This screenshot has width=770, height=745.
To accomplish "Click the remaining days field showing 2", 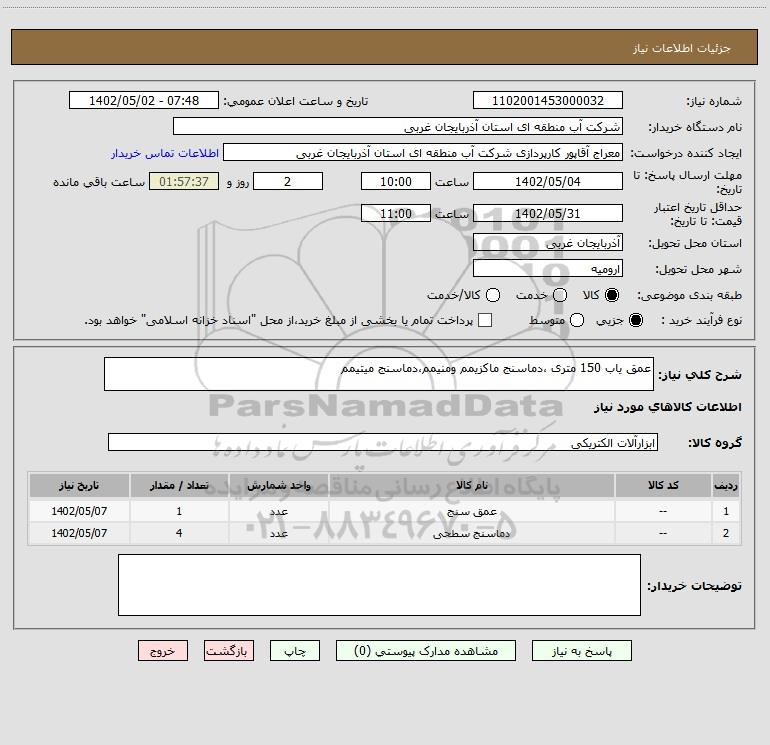I will pos(288,181).
